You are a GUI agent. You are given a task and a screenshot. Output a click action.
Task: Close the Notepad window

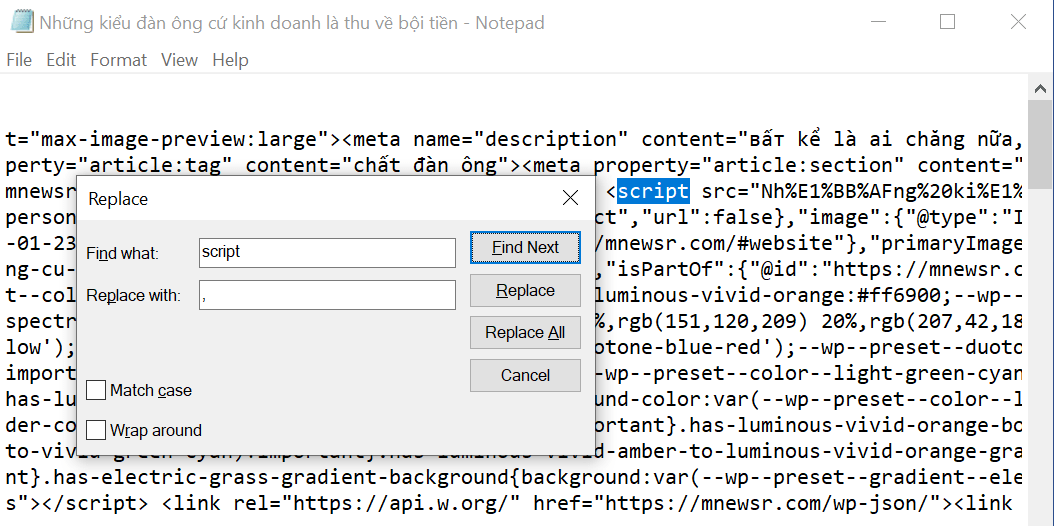pos(1018,22)
